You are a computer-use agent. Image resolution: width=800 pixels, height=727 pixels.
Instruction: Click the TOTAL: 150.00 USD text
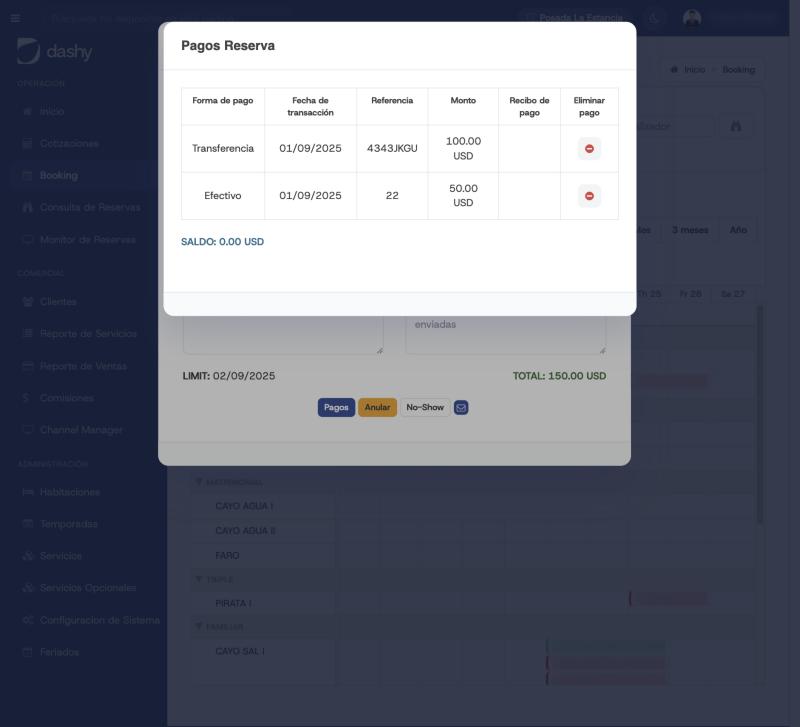(559, 376)
